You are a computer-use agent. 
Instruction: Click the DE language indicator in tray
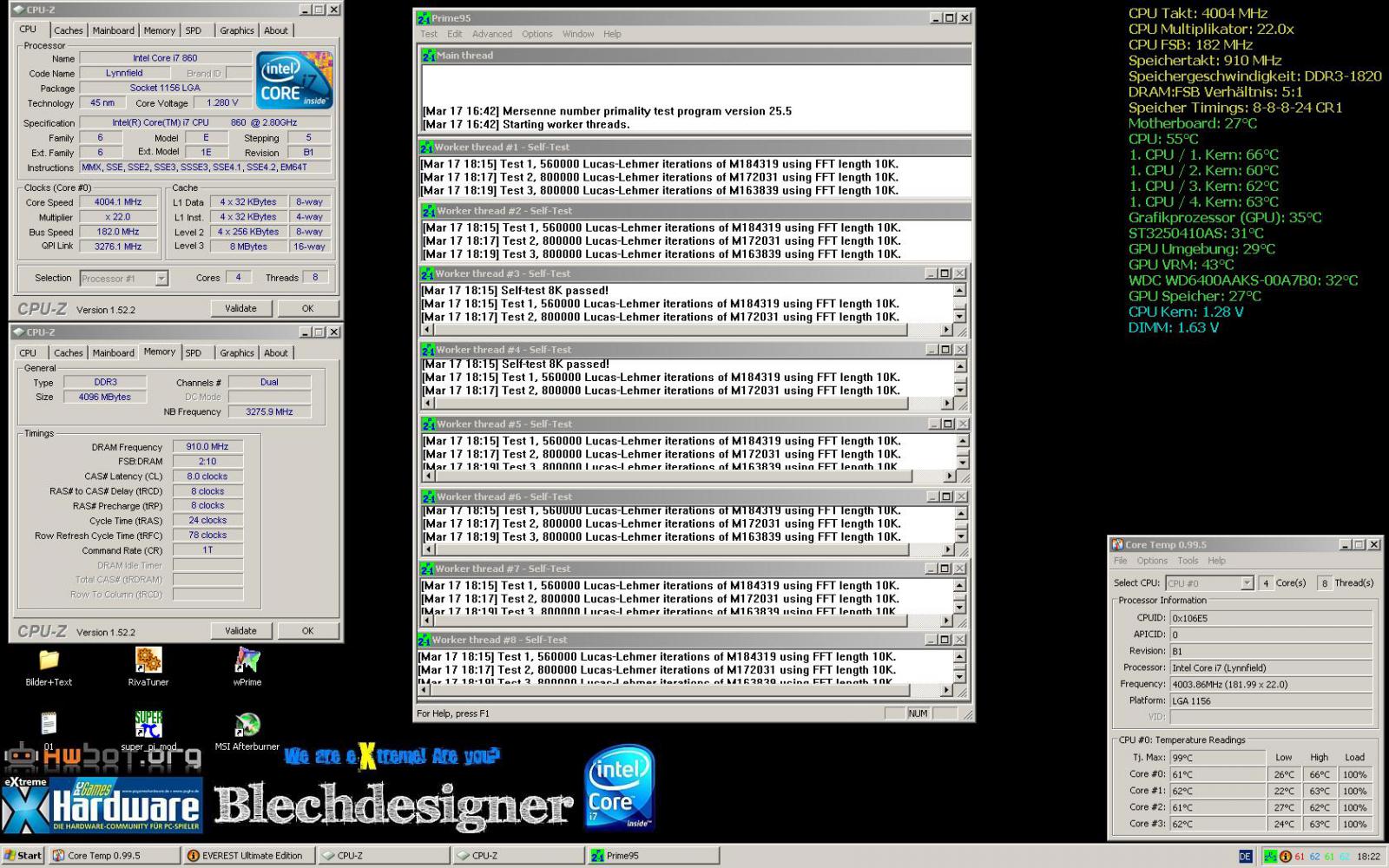click(x=1245, y=856)
